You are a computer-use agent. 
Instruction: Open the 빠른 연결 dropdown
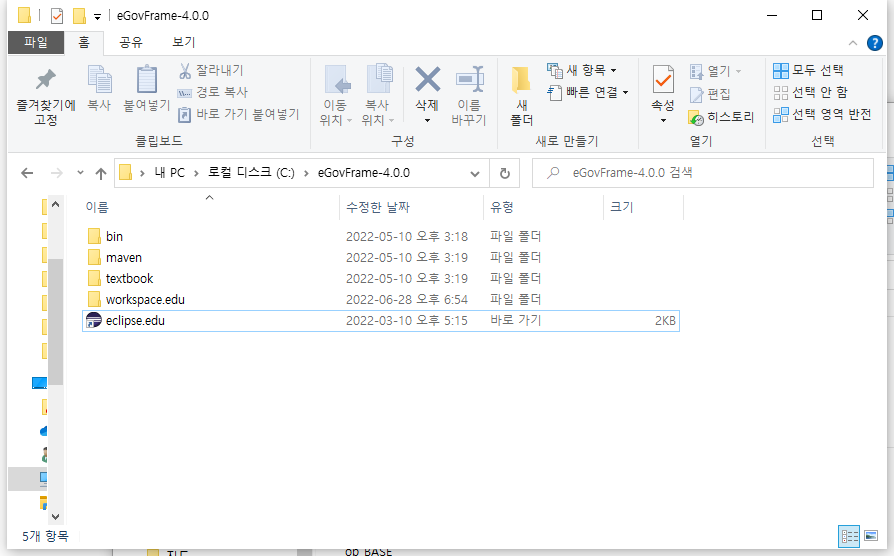[588, 92]
